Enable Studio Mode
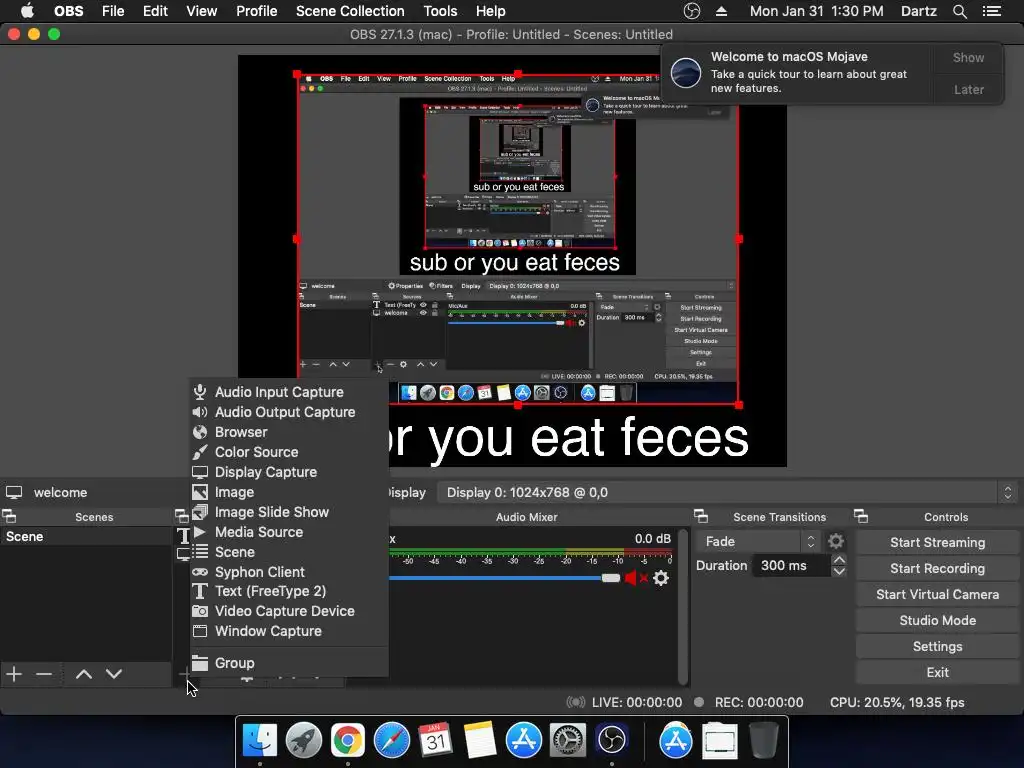The height and width of the screenshot is (768, 1024). pyautogui.click(x=937, y=620)
